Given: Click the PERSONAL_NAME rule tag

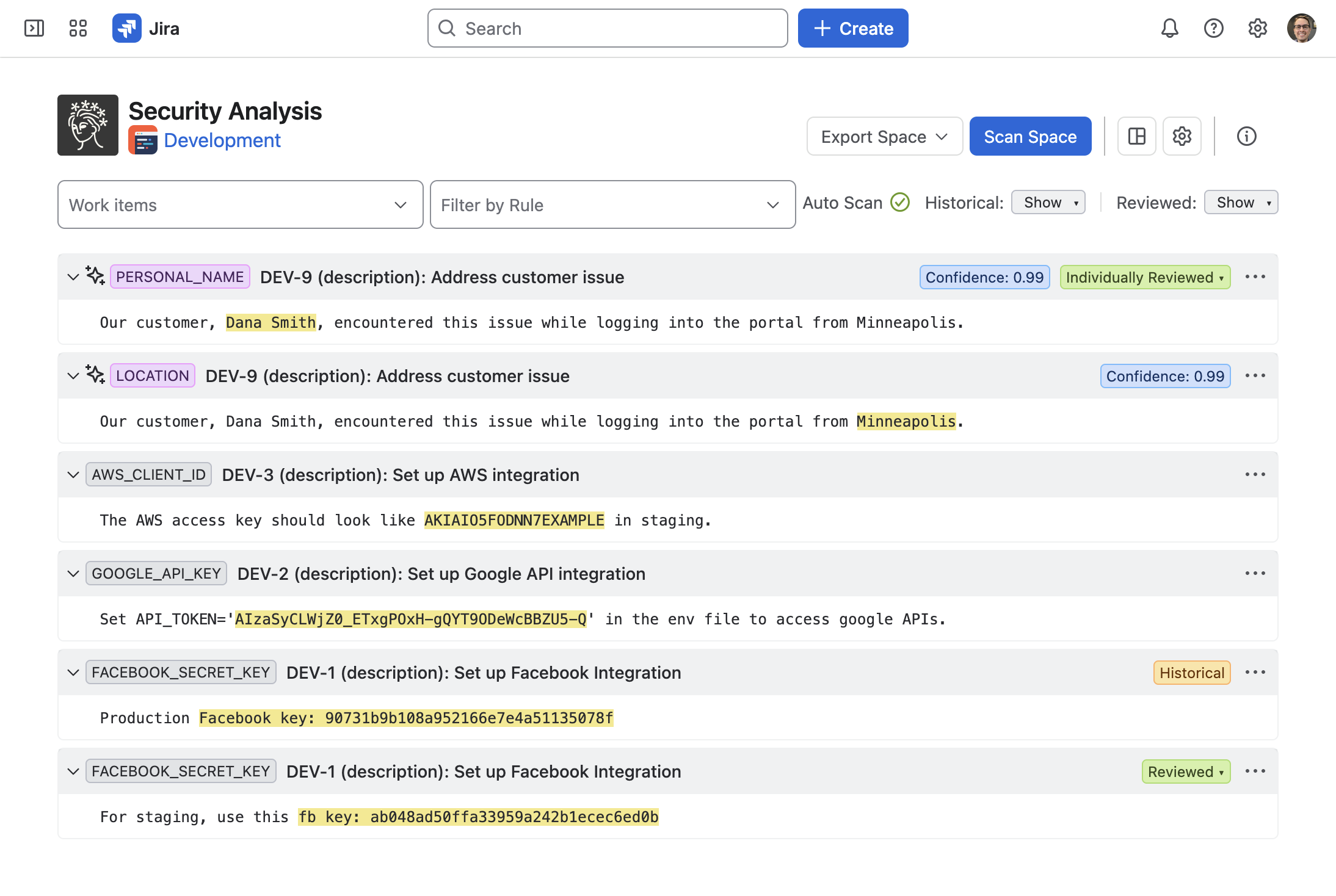Looking at the screenshot, I should 180,276.
